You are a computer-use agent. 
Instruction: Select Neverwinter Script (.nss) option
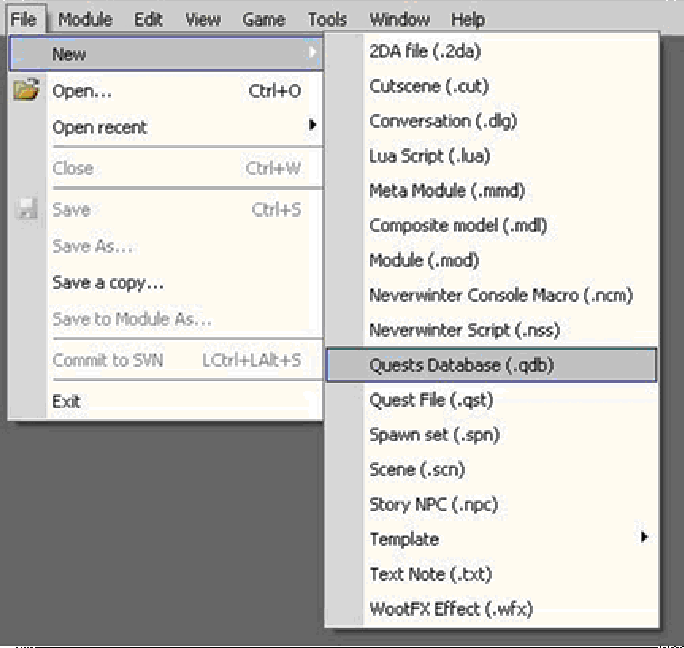pos(464,330)
